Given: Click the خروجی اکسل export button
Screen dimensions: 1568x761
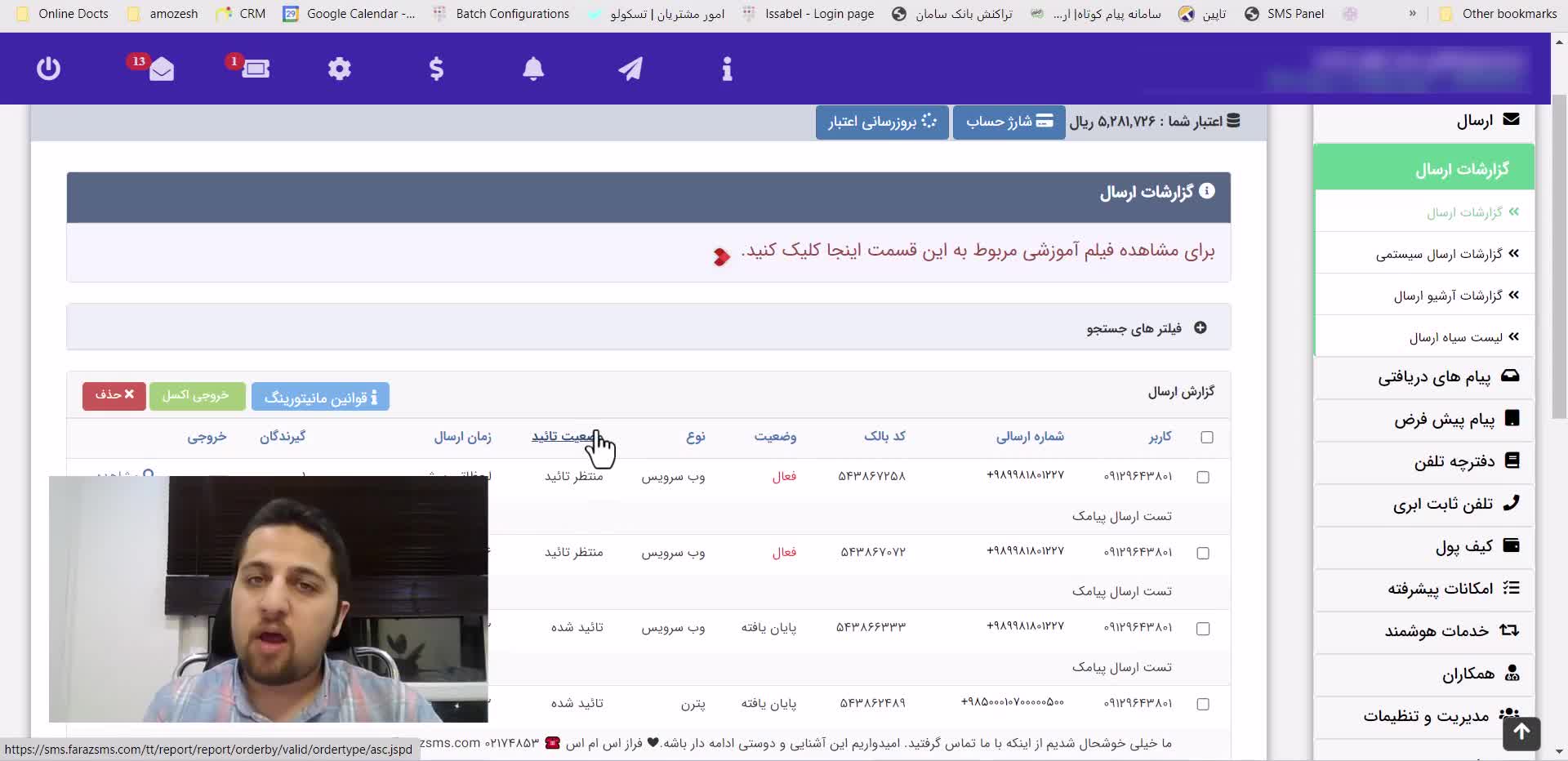Looking at the screenshot, I should (x=197, y=396).
